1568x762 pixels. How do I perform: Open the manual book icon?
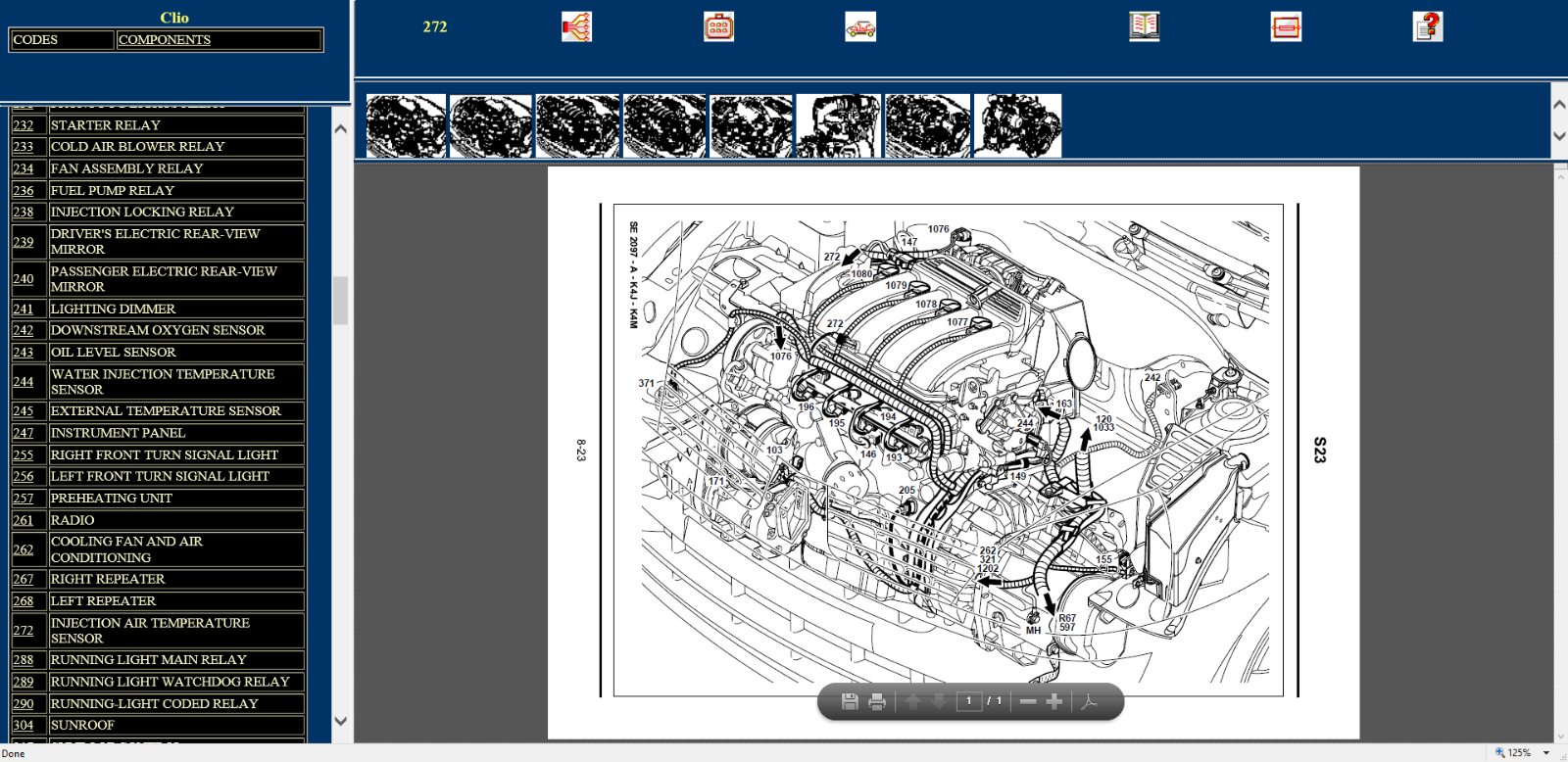1144,26
